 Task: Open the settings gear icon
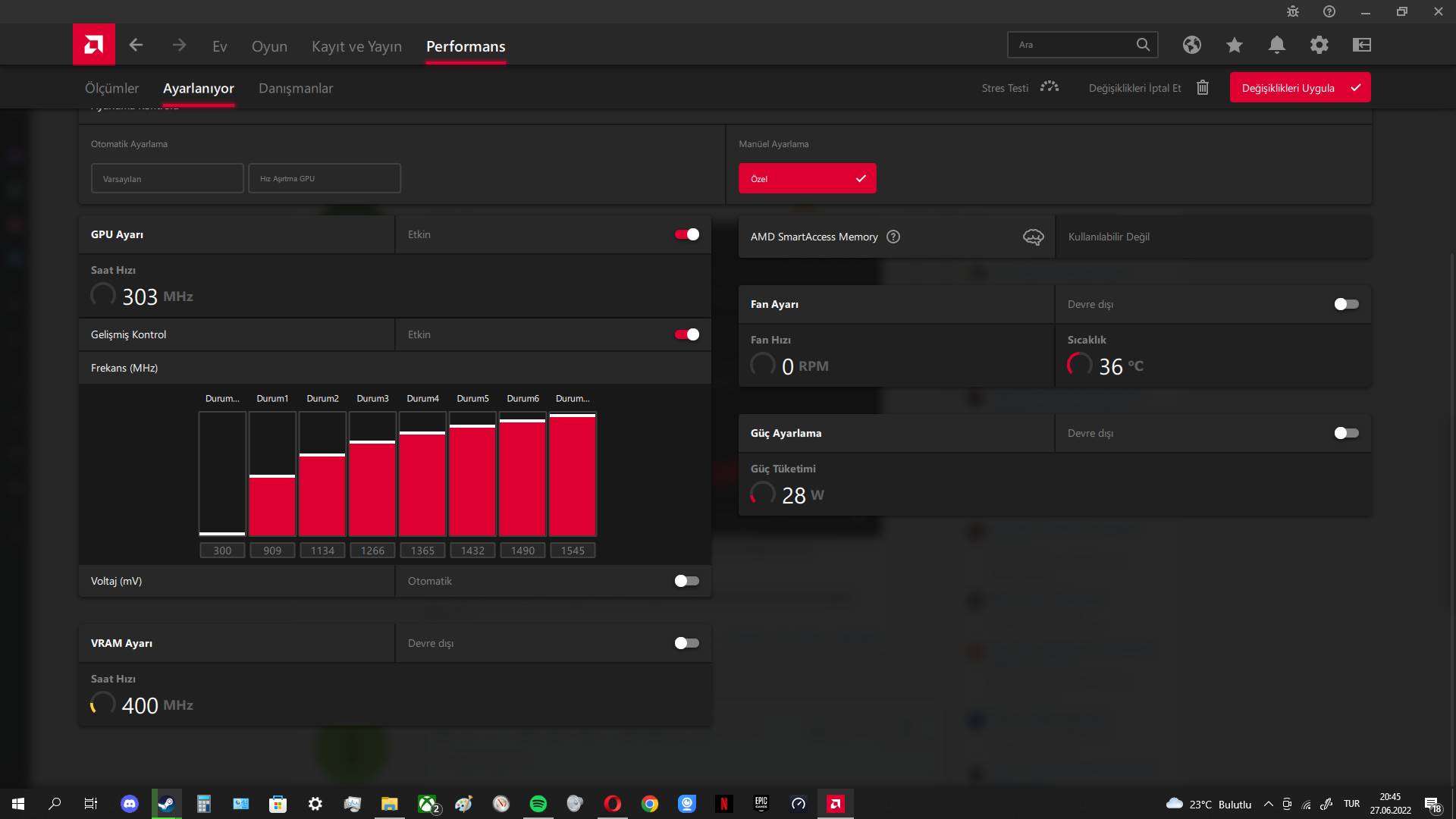pyautogui.click(x=1319, y=45)
